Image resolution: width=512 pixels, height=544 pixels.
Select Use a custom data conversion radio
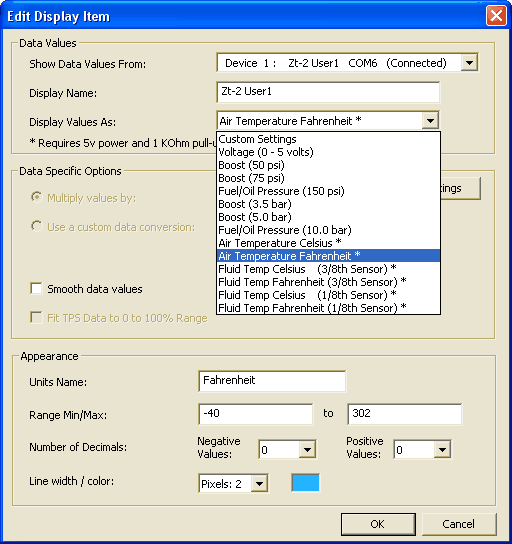36,226
